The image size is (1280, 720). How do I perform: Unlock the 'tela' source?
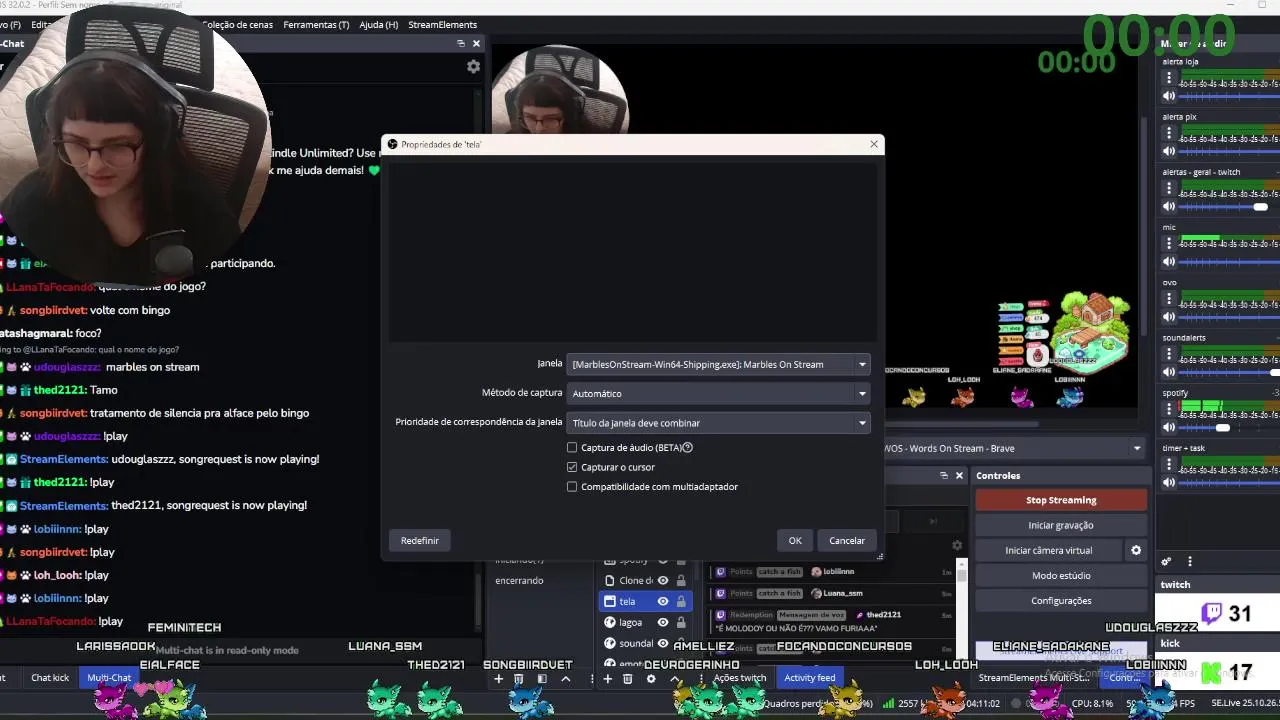click(681, 601)
